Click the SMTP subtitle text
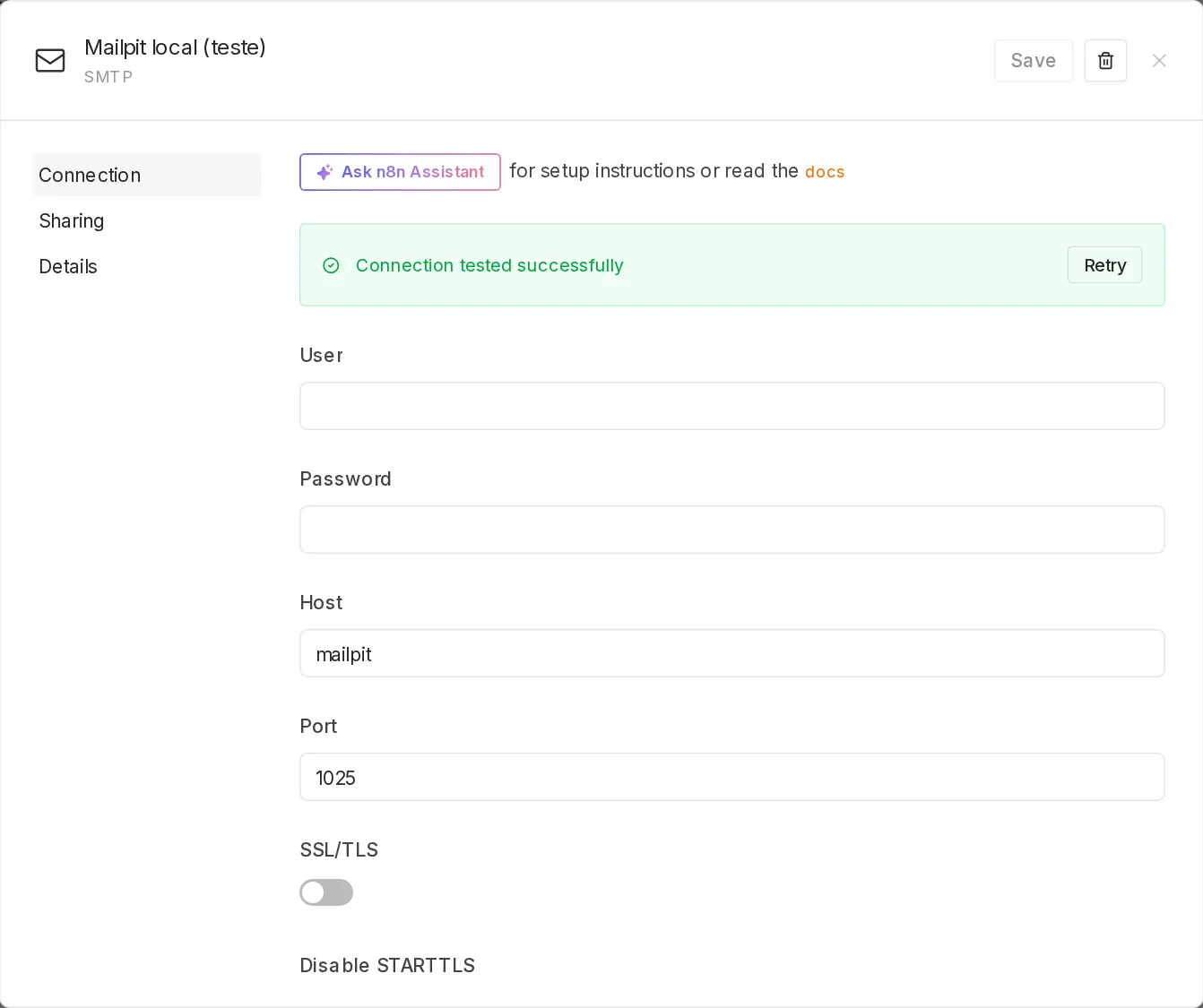The width and height of the screenshot is (1203, 1008). pyautogui.click(x=108, y=77)
